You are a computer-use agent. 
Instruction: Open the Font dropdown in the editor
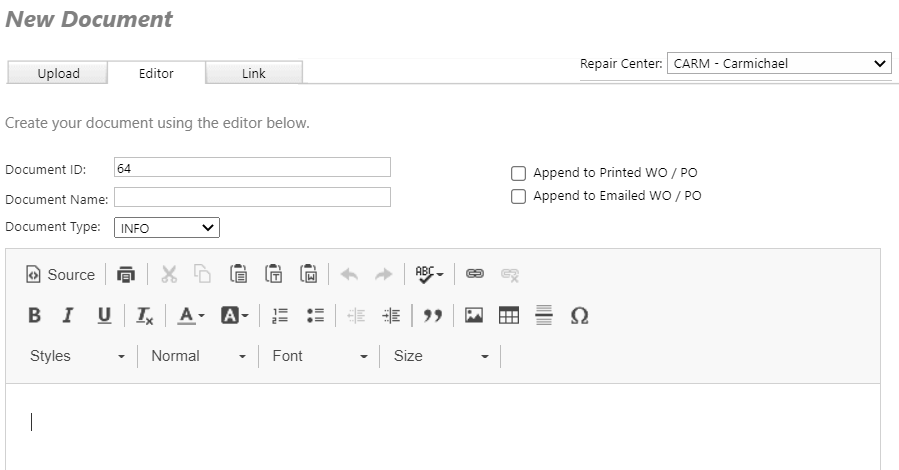[x=319, y=356]
